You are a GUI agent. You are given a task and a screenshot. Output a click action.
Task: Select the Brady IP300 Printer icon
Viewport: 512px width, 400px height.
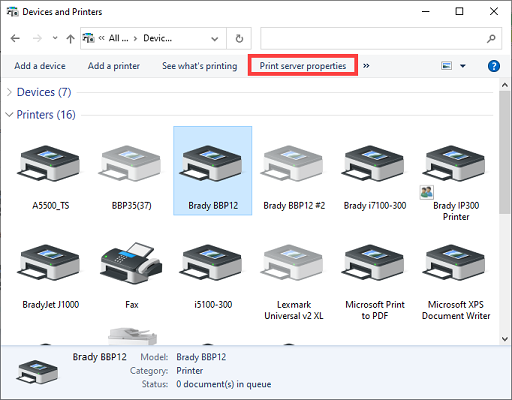[x=455, y=163]
